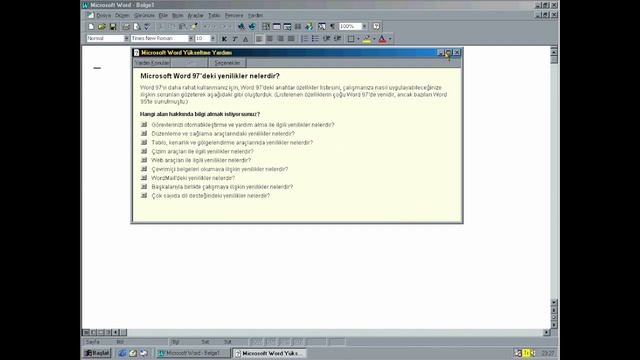Save the document using the floppy disk icon
This screenshot has height=360, width=640.
(113, 27)
